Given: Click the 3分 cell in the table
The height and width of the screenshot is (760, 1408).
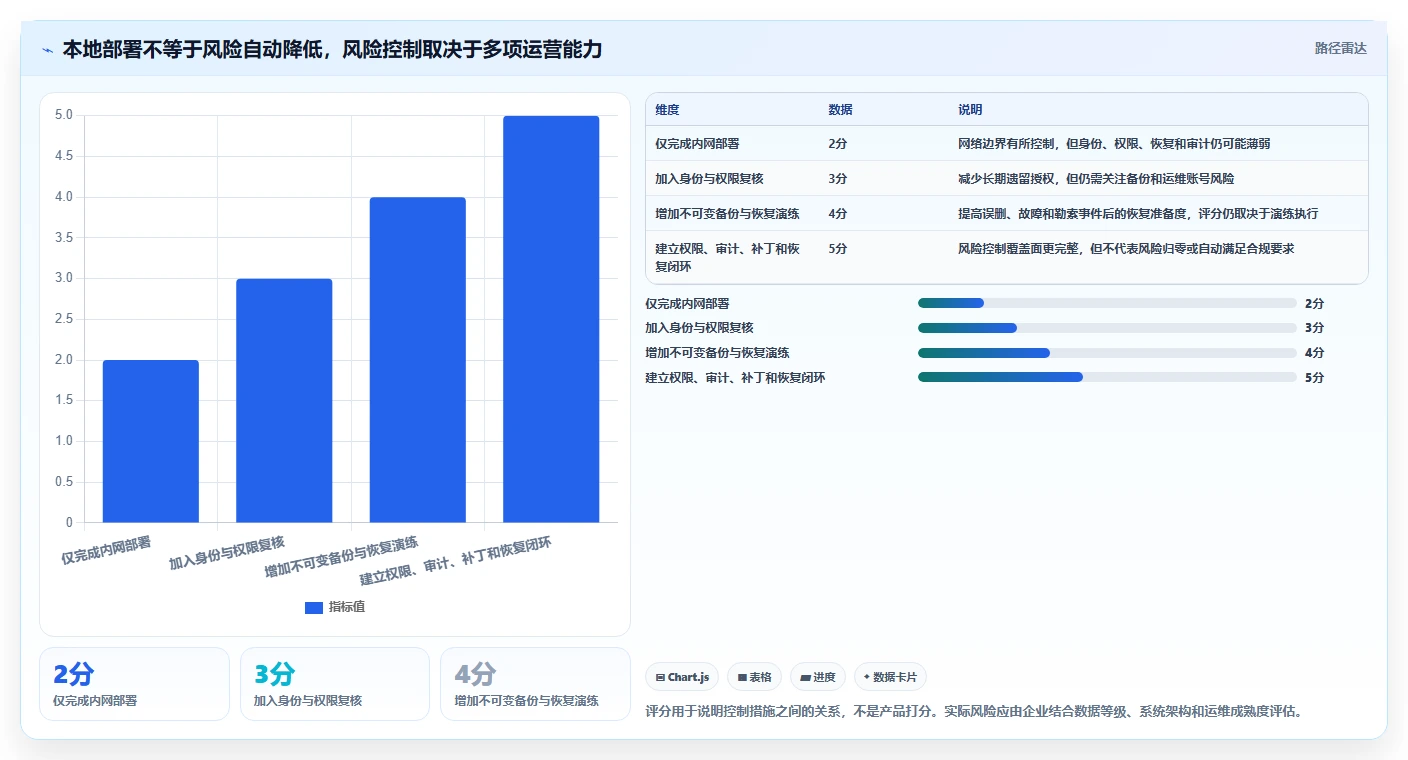Looking at the screenshot, I should tap(838, 179).
